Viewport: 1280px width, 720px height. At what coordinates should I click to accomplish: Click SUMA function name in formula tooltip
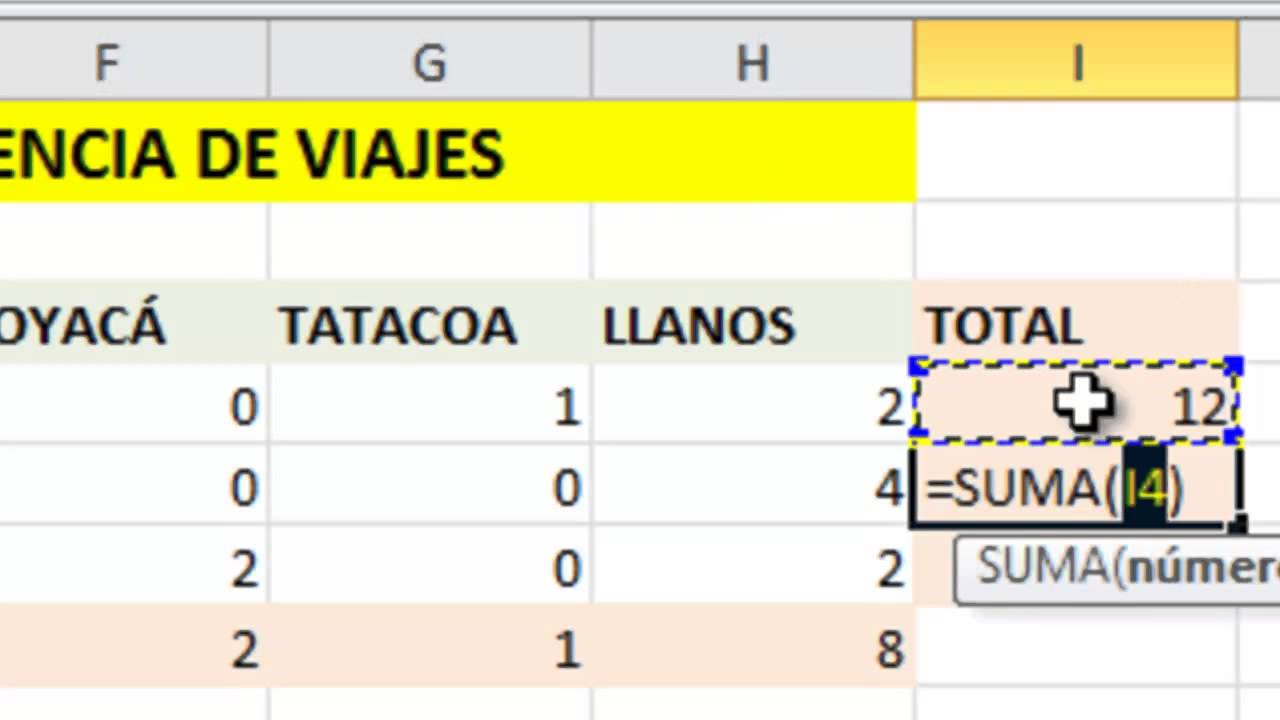coord(1040,568)
